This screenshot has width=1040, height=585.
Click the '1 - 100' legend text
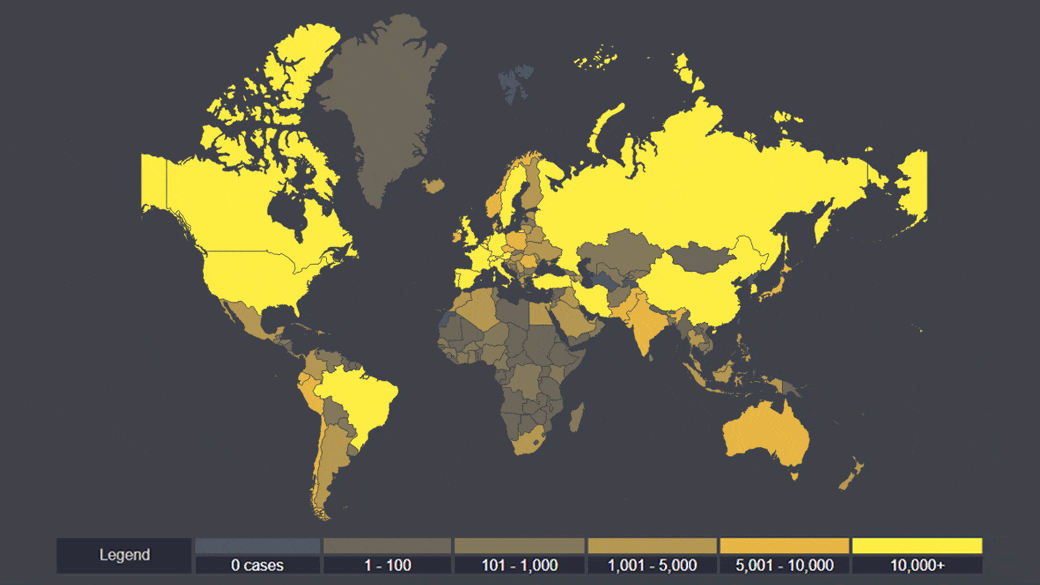click(387, 566)
